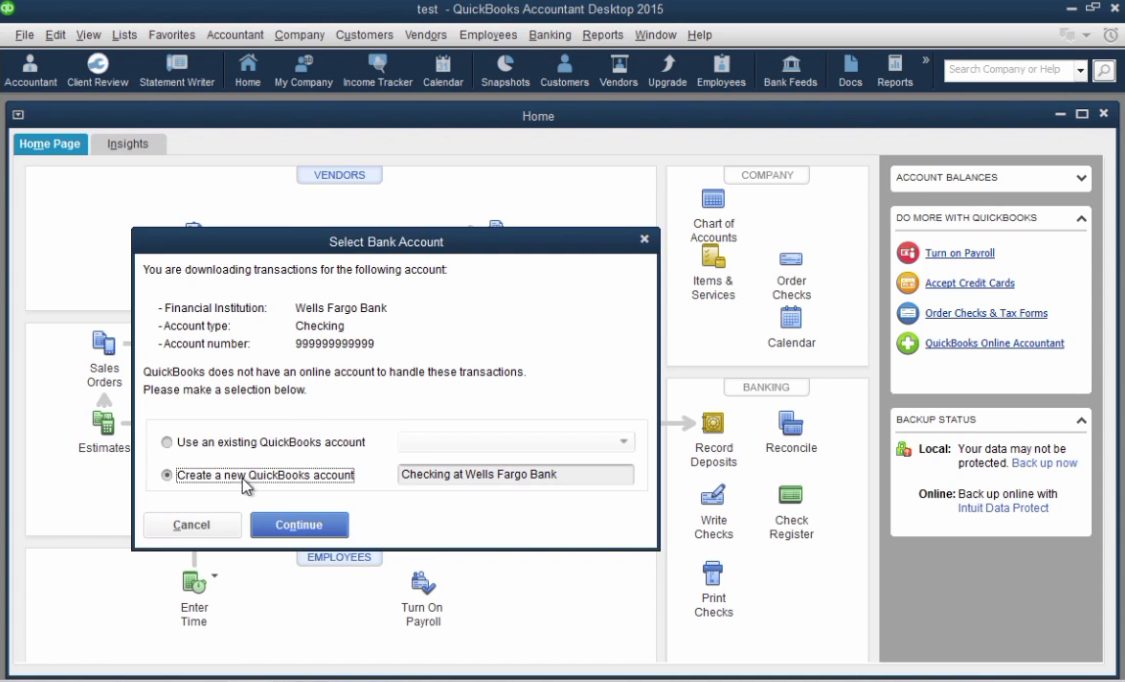Click the Upgrade toolbar icon
The width and height of the screenshot is (1125, 682).
pyautogui.click(x=667, y=71)
